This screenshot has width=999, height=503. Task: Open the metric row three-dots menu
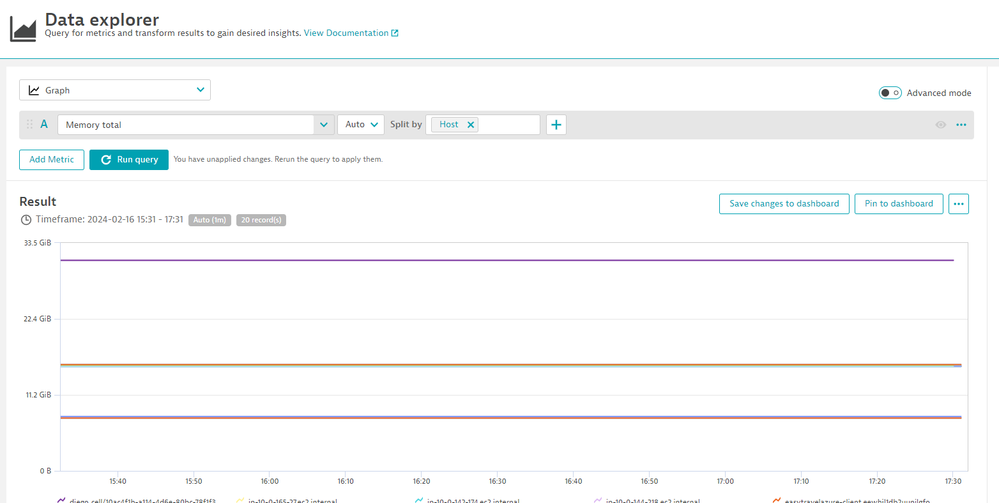961,125
